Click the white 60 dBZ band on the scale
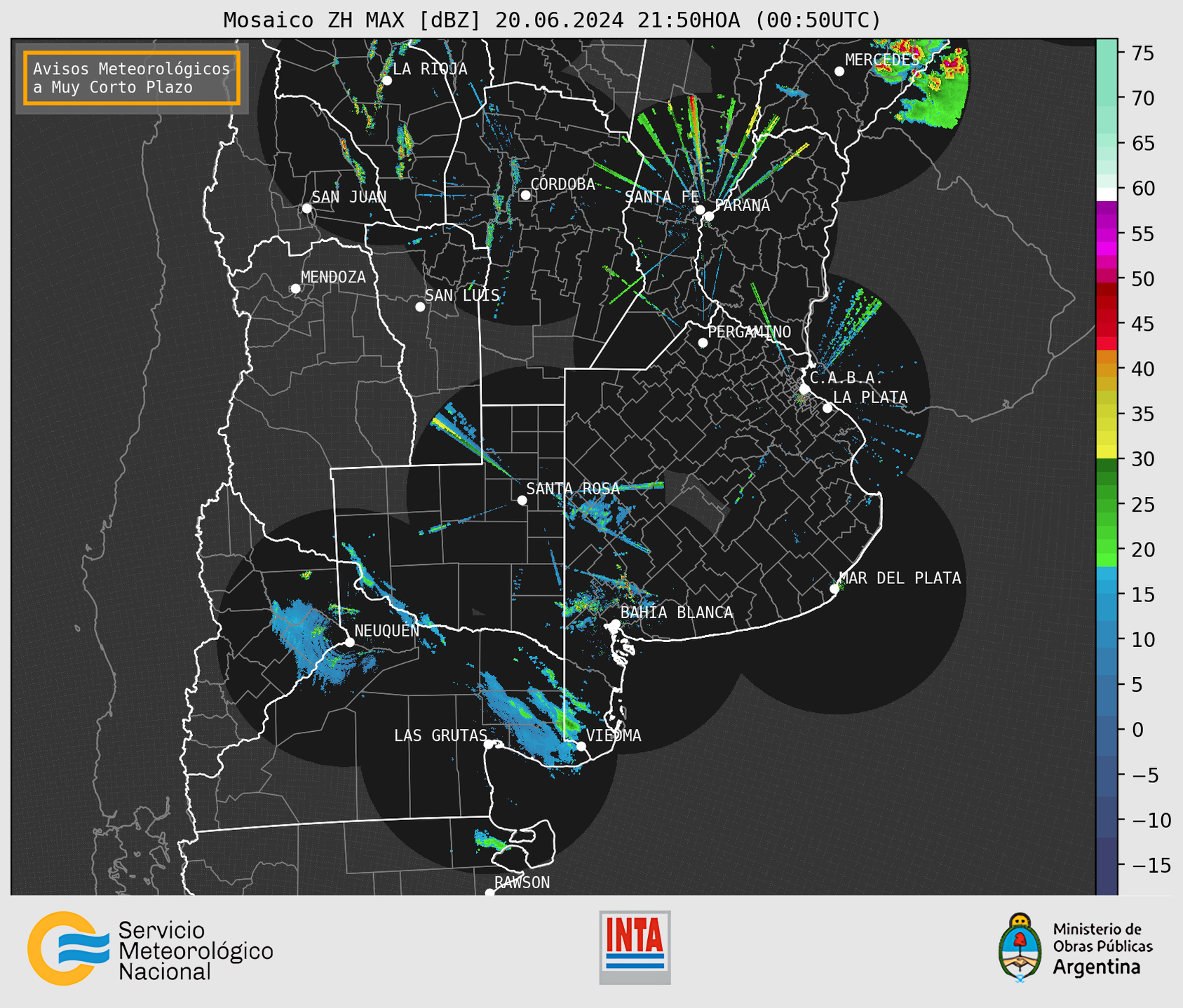1183x1008 pixels. pos(1107,194)
